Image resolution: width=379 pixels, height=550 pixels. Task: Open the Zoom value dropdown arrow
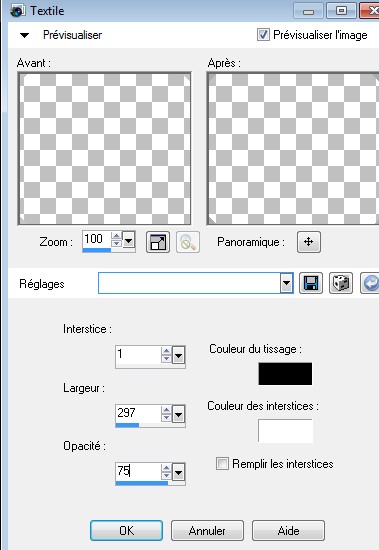[129, 240]
